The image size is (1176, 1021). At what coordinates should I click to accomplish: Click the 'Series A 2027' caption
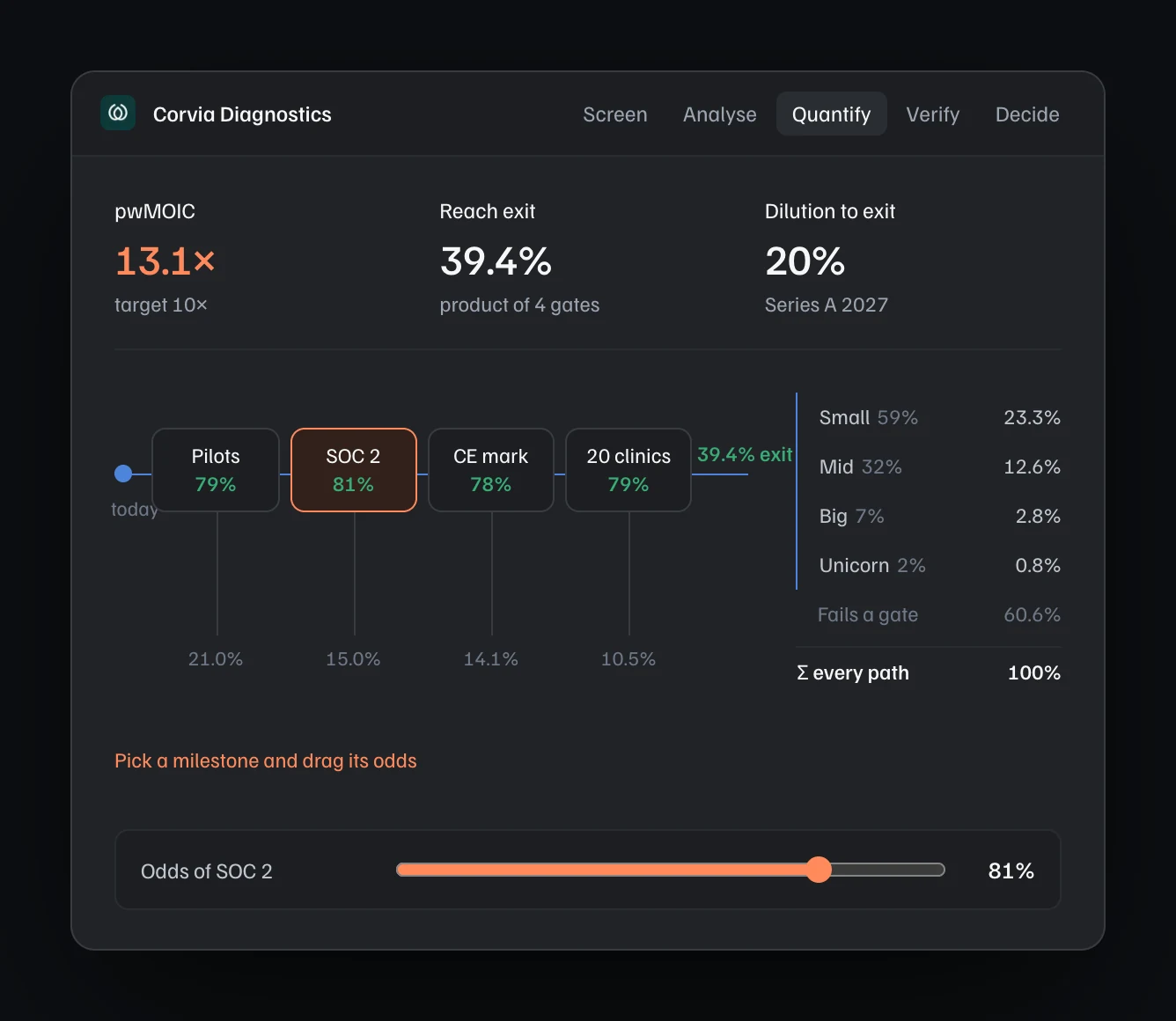coord(827,305)
